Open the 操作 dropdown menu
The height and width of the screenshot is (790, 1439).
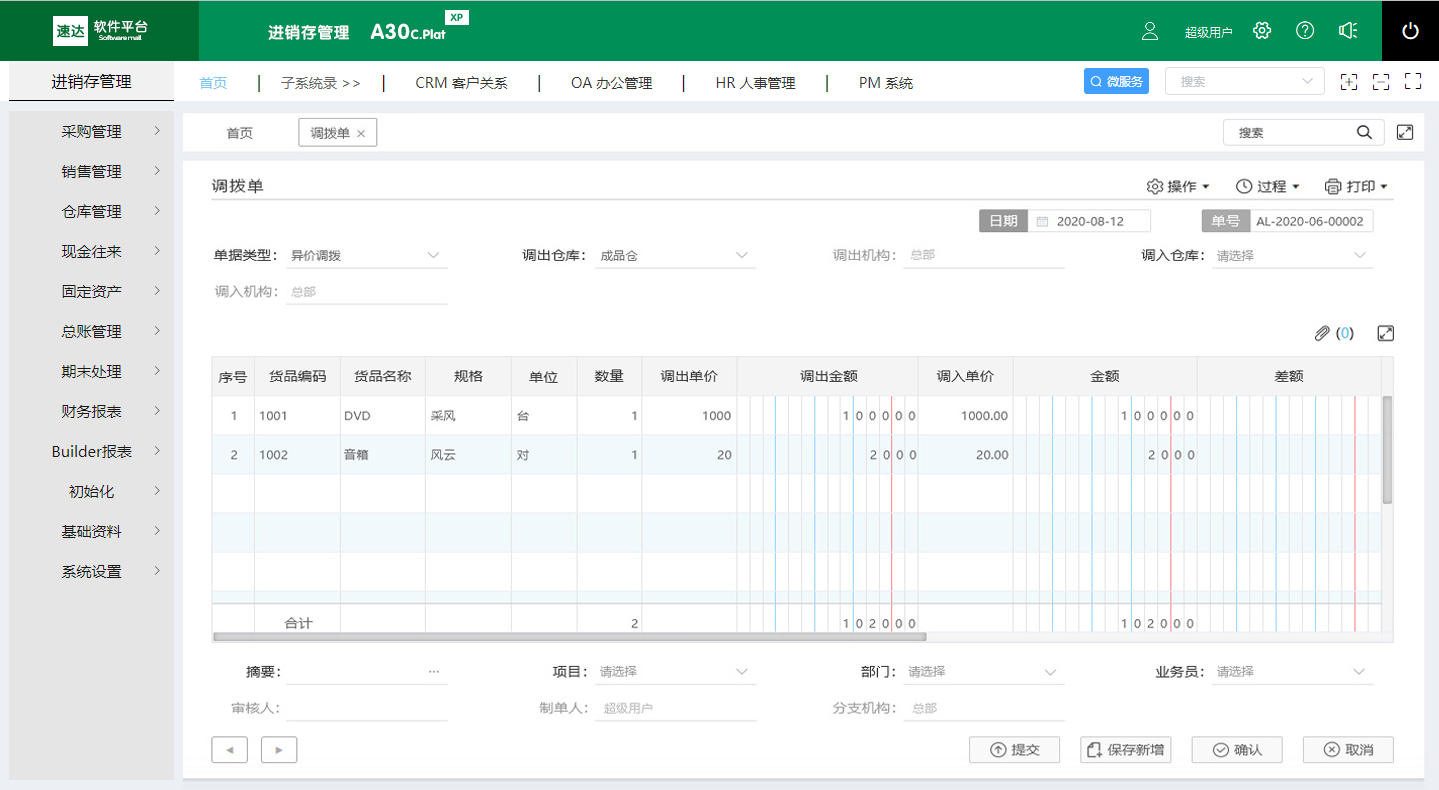pos(1178,187)
